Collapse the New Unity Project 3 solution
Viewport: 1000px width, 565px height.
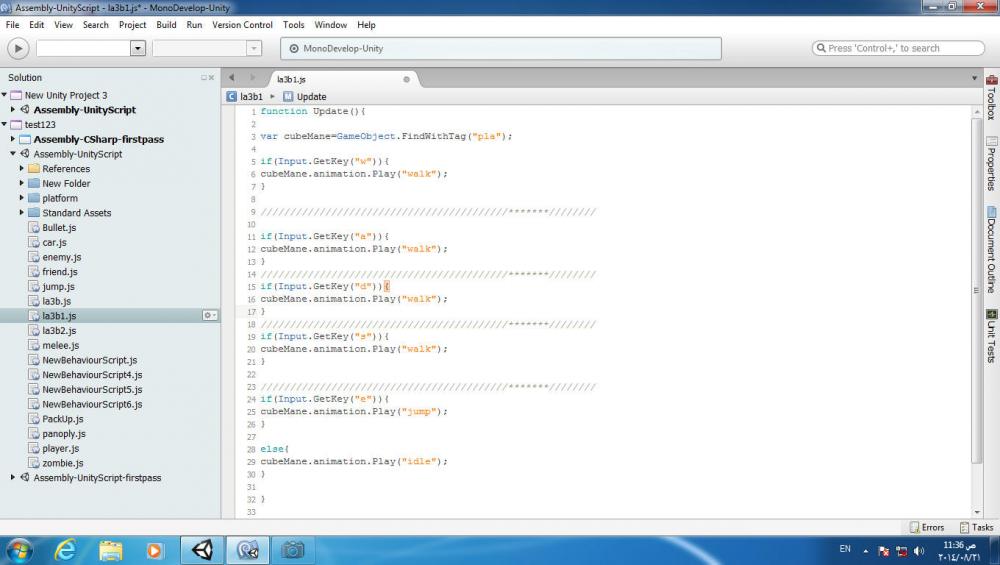coord(4,95)
